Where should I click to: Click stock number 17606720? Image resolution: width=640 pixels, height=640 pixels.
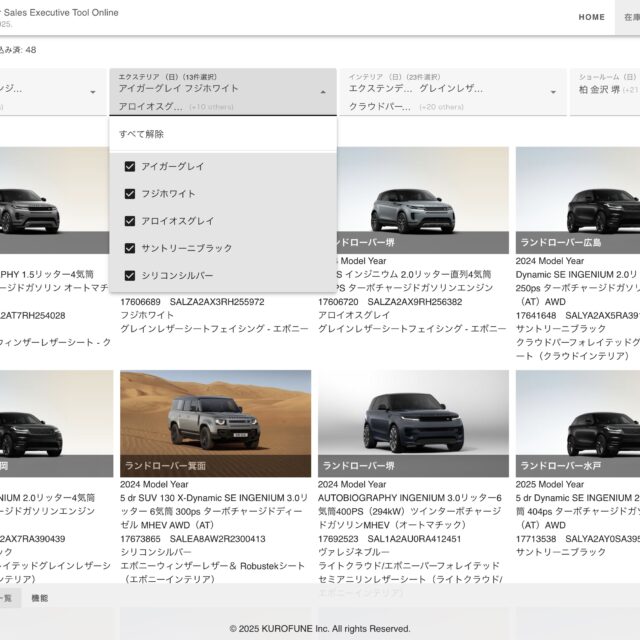(x=338, y=302)
